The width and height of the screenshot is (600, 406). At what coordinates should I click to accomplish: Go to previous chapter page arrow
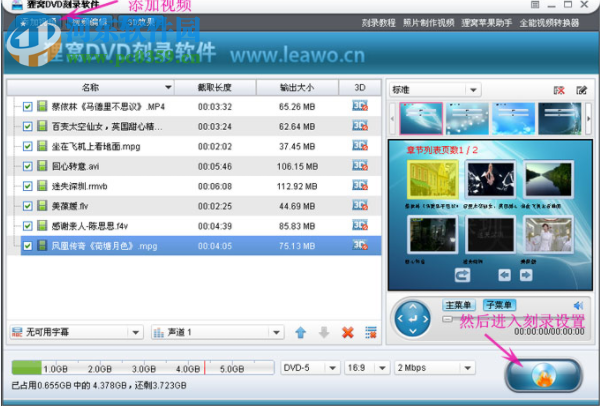(x=504, y=275)
